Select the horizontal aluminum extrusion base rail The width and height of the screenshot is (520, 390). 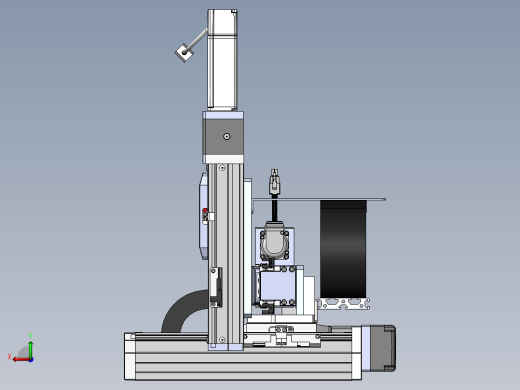point(243,356)
